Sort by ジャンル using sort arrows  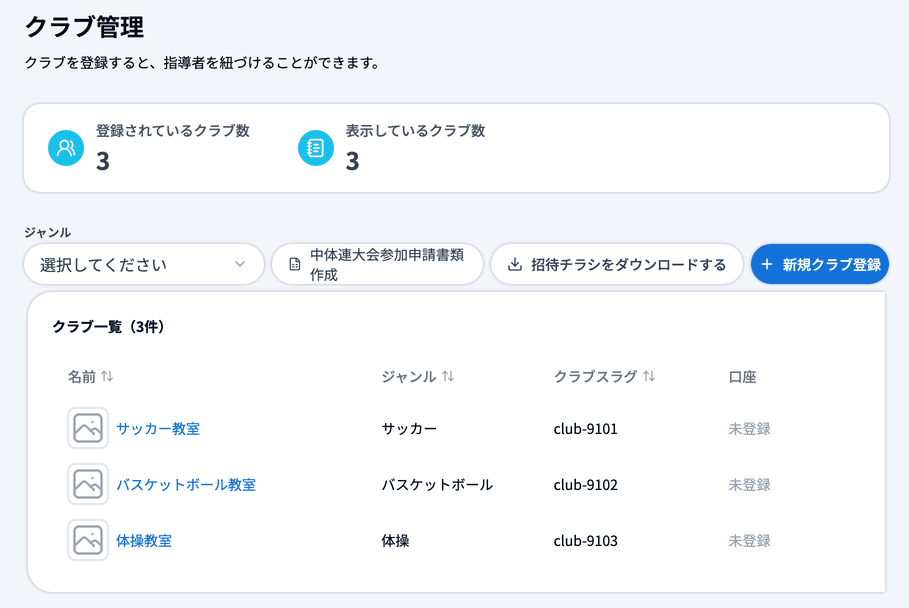[448, 376]
